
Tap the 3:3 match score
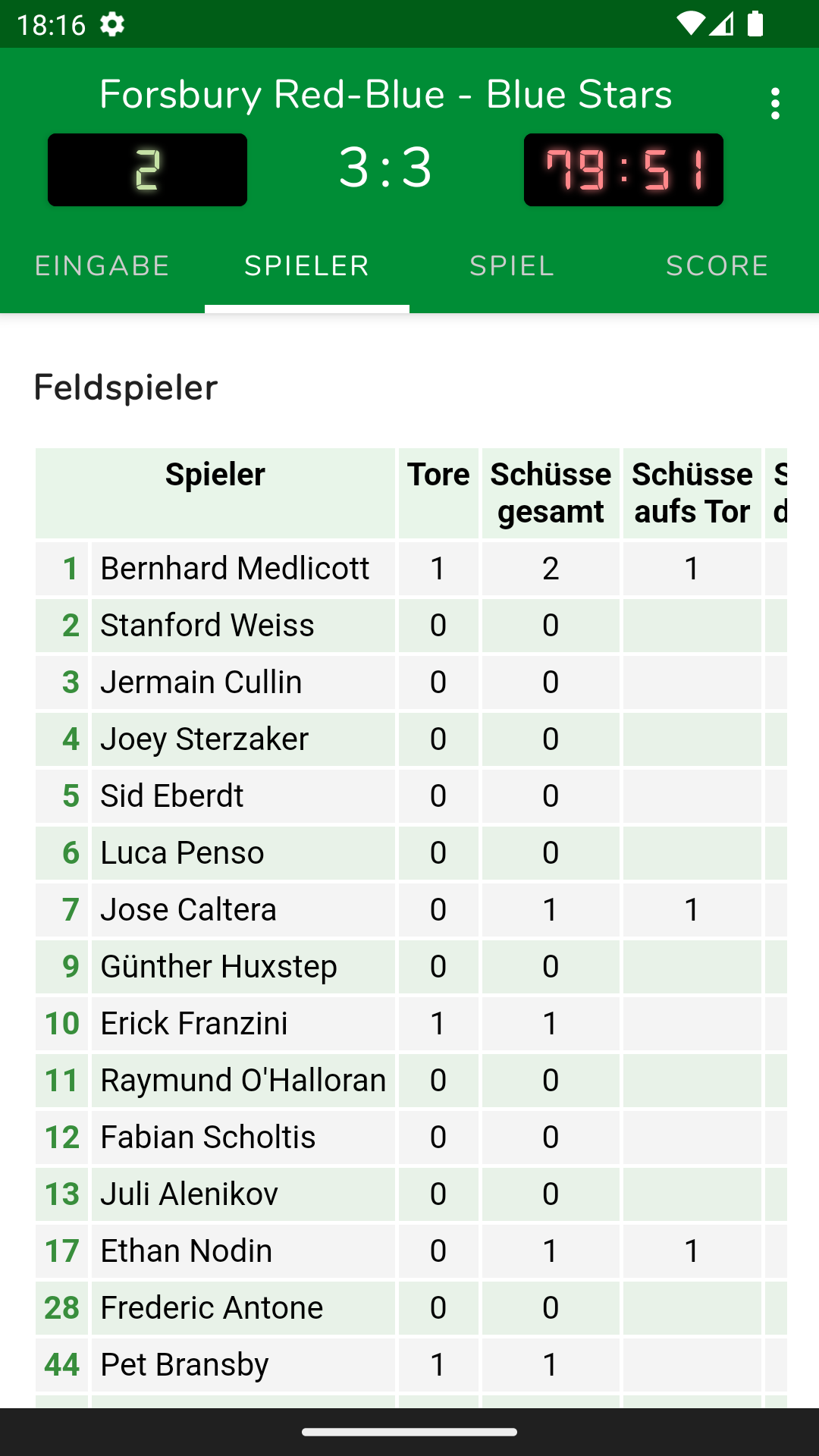pos(385,168)
